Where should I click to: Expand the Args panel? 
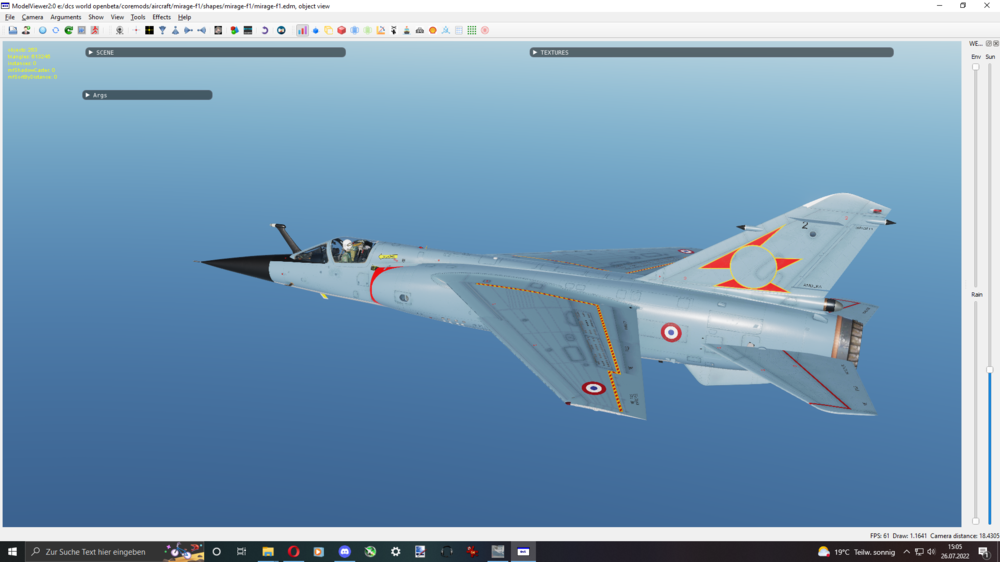[x=147, y=95]
